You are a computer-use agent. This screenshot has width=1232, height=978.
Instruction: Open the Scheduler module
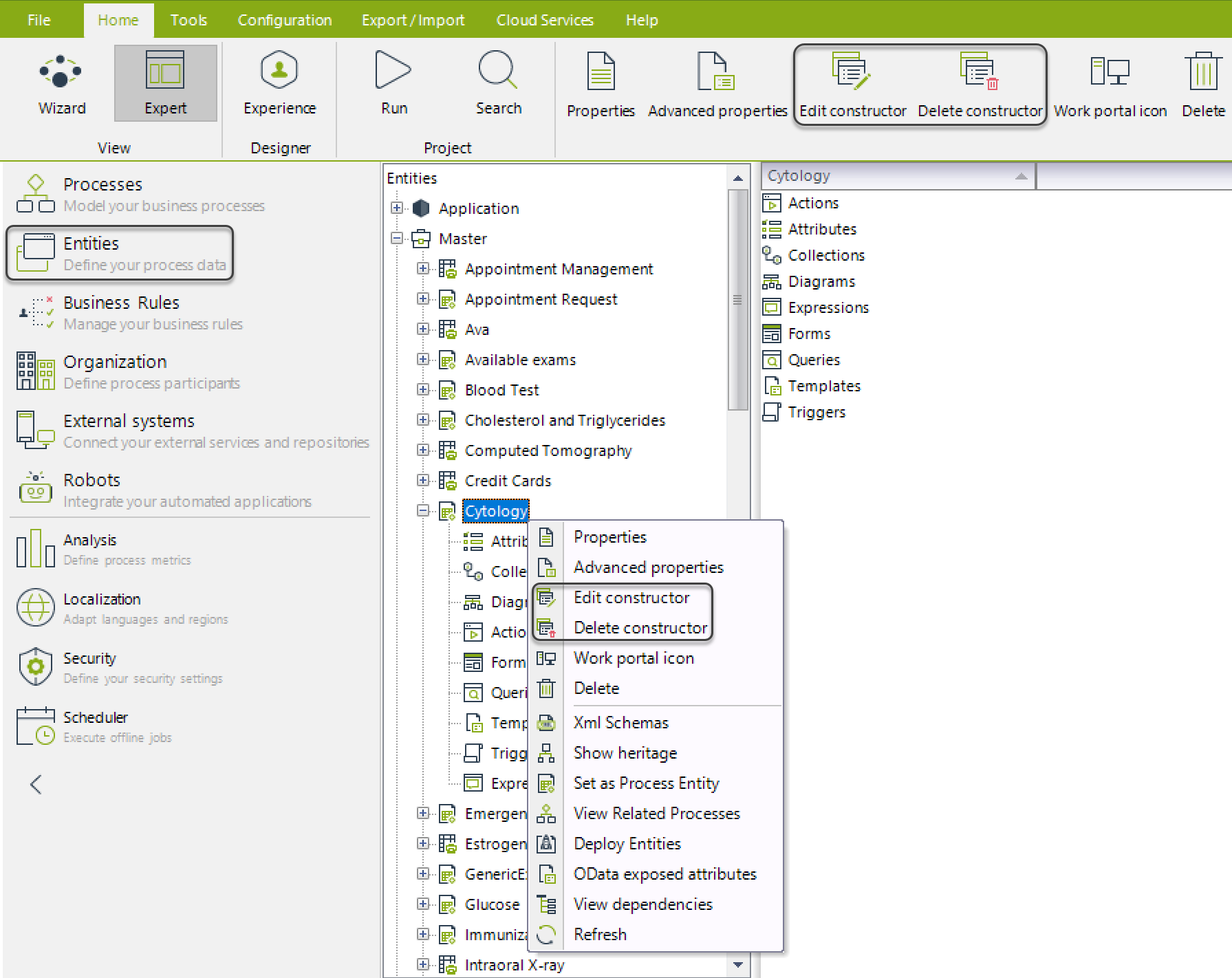point(94,726)
